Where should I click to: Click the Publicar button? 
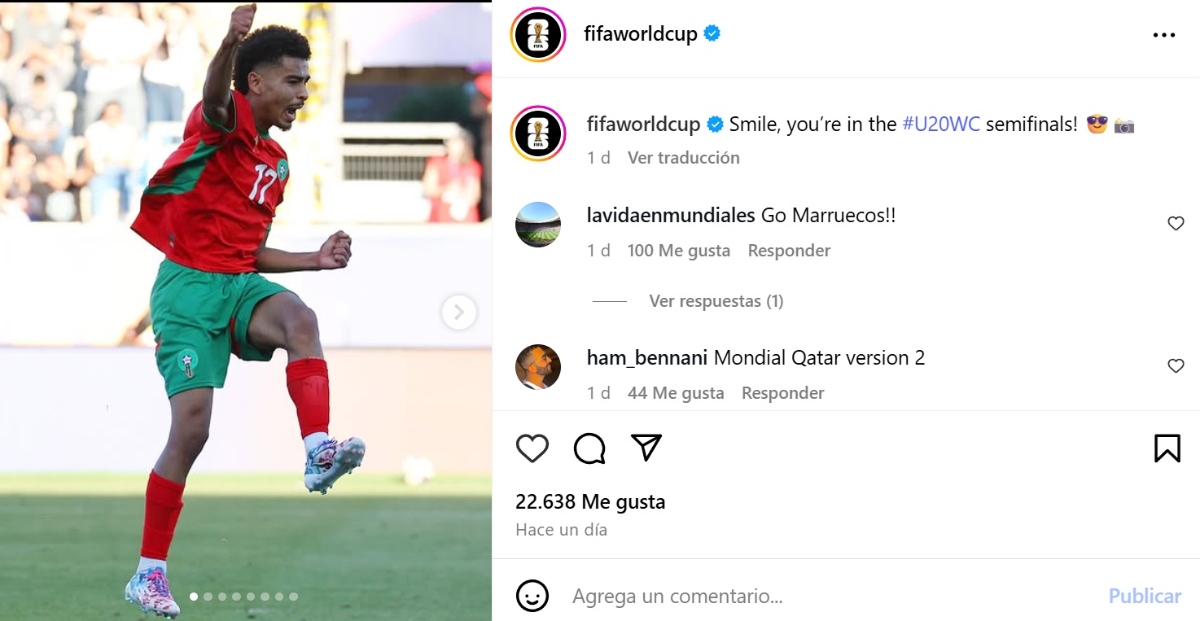pos(1144,596)
